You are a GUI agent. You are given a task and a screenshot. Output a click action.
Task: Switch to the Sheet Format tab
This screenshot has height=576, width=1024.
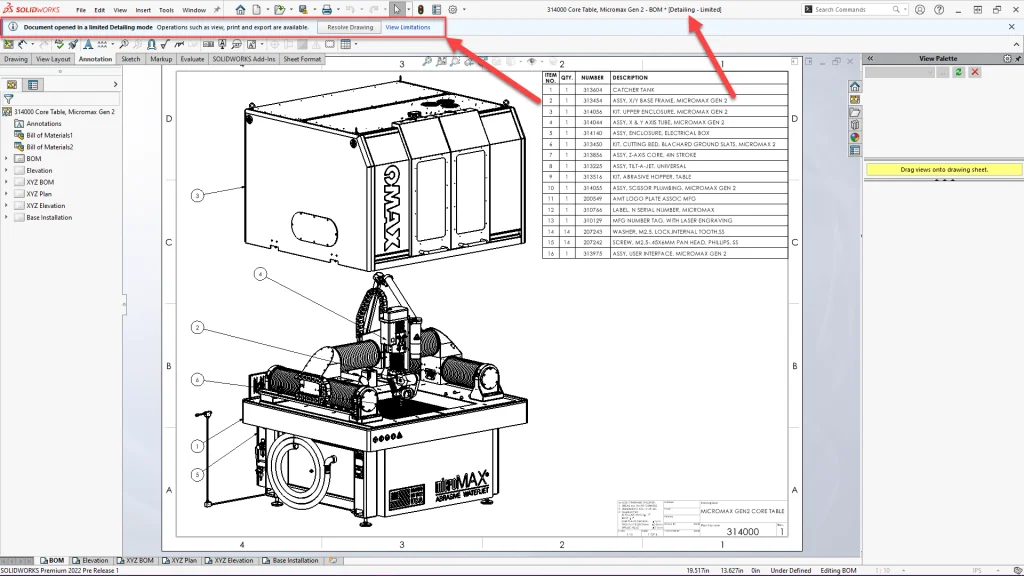pos(303,59)
